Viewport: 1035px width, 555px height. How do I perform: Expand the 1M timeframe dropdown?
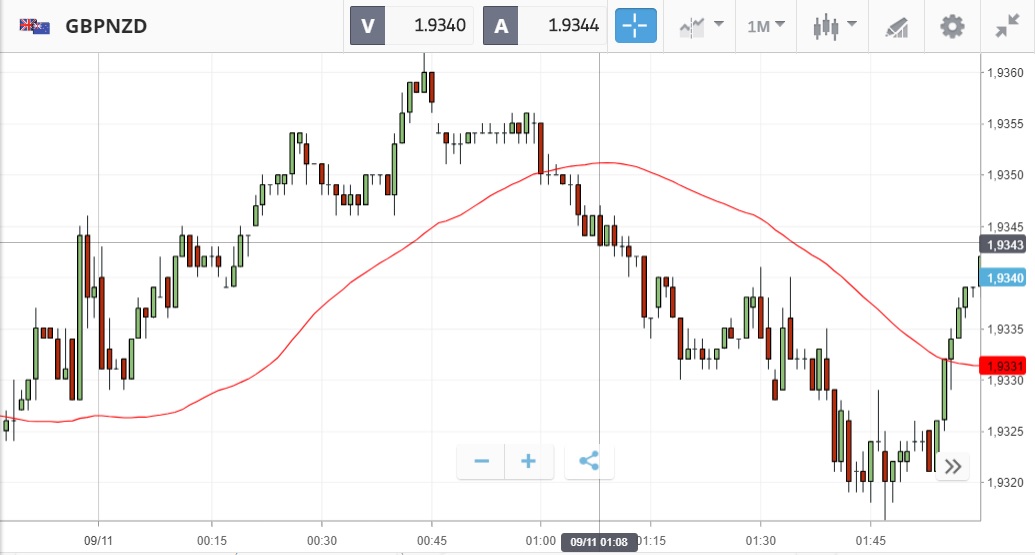[x=766, y=26]
